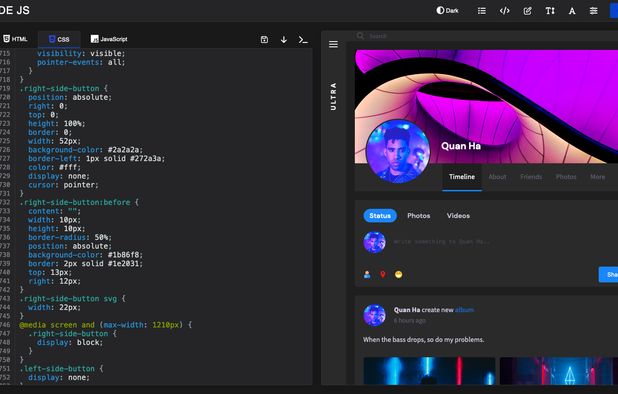618x394 pixels.
Task: Click the display: block code line
Action: pyautogui.click(x=70, y=342)
